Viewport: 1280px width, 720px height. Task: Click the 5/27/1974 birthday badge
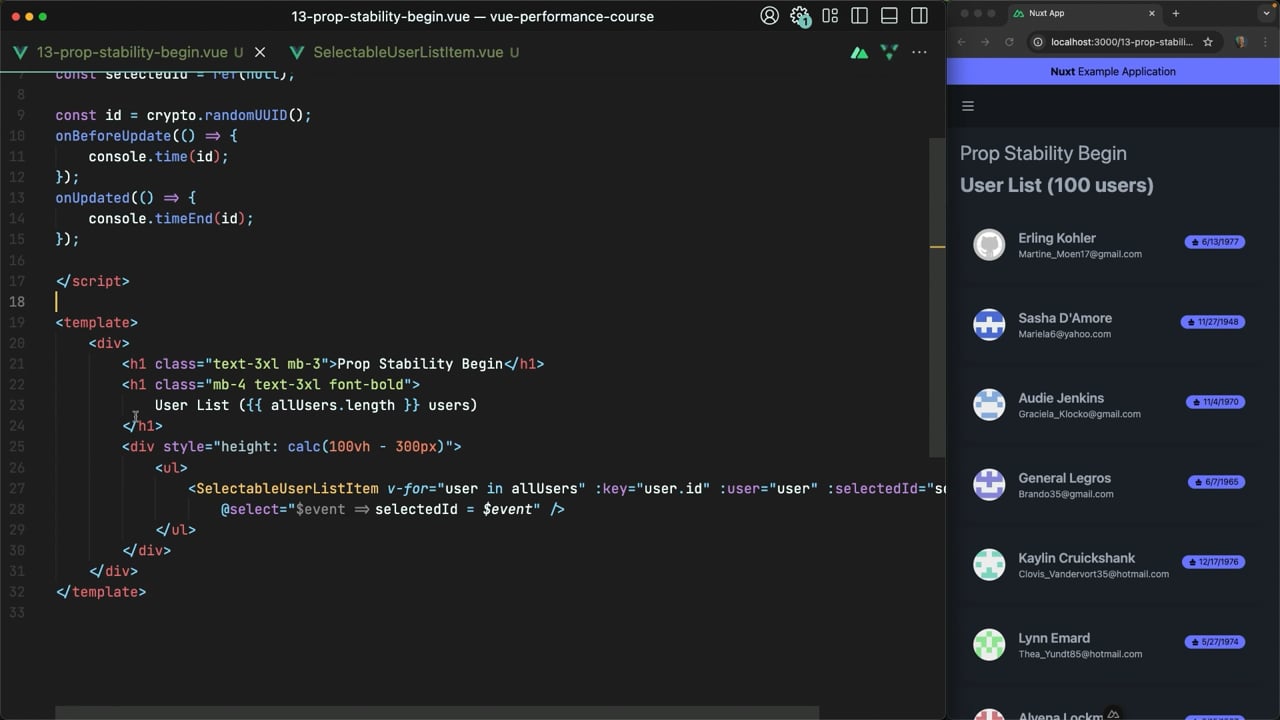[x=1214, y=642]
